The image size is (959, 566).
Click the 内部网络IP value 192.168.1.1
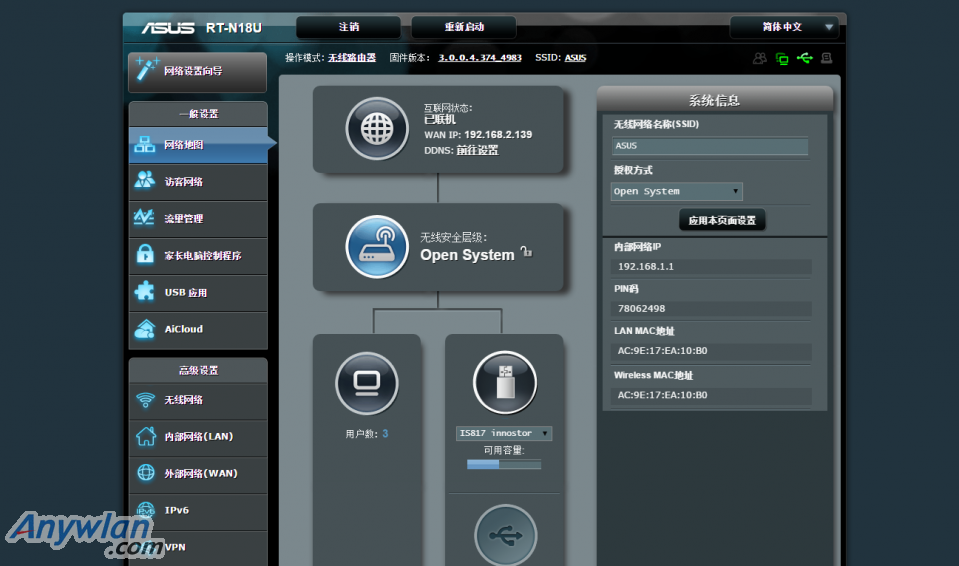coord(645,267)
